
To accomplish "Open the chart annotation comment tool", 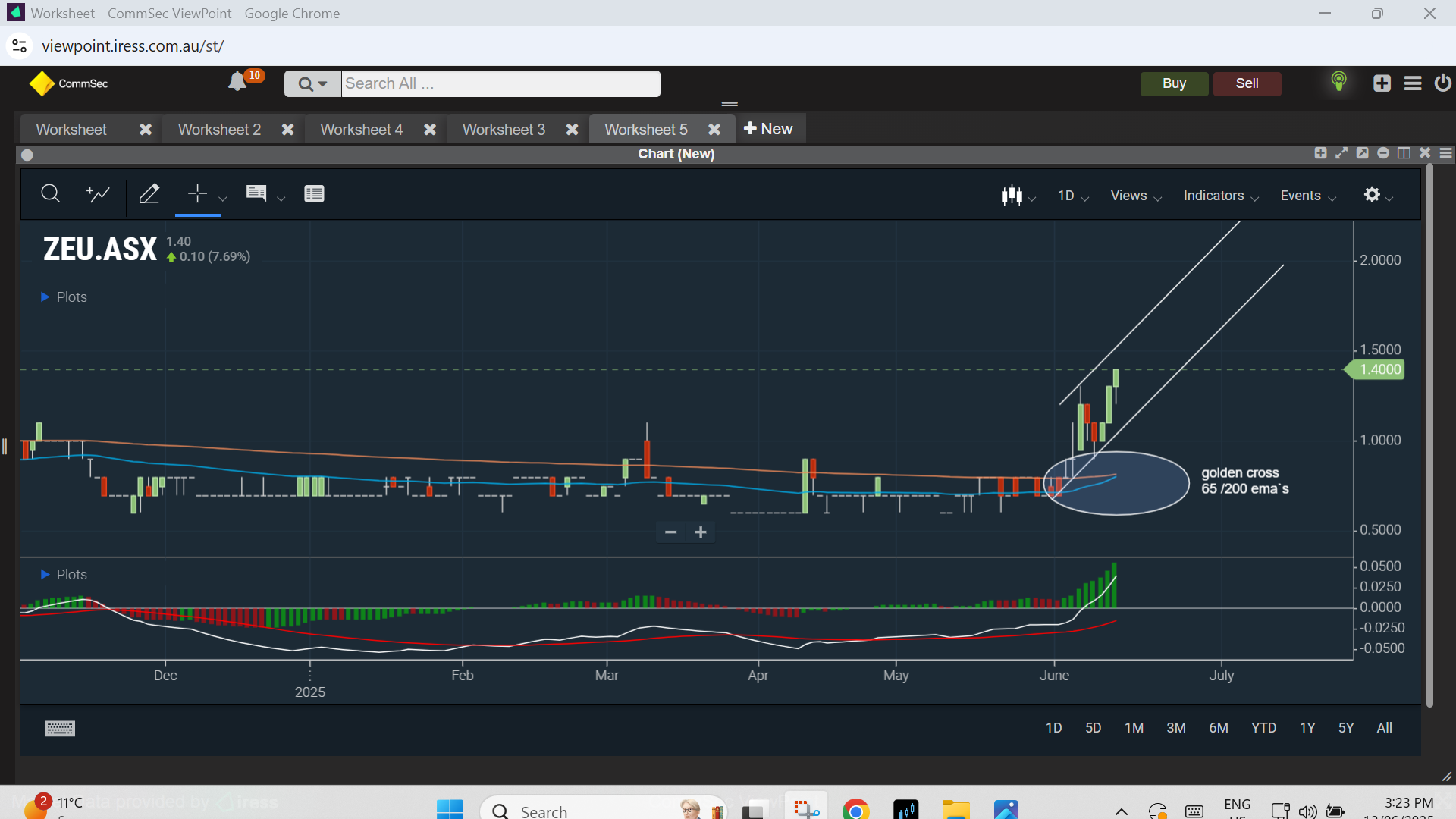I will [x=256, y=194].
